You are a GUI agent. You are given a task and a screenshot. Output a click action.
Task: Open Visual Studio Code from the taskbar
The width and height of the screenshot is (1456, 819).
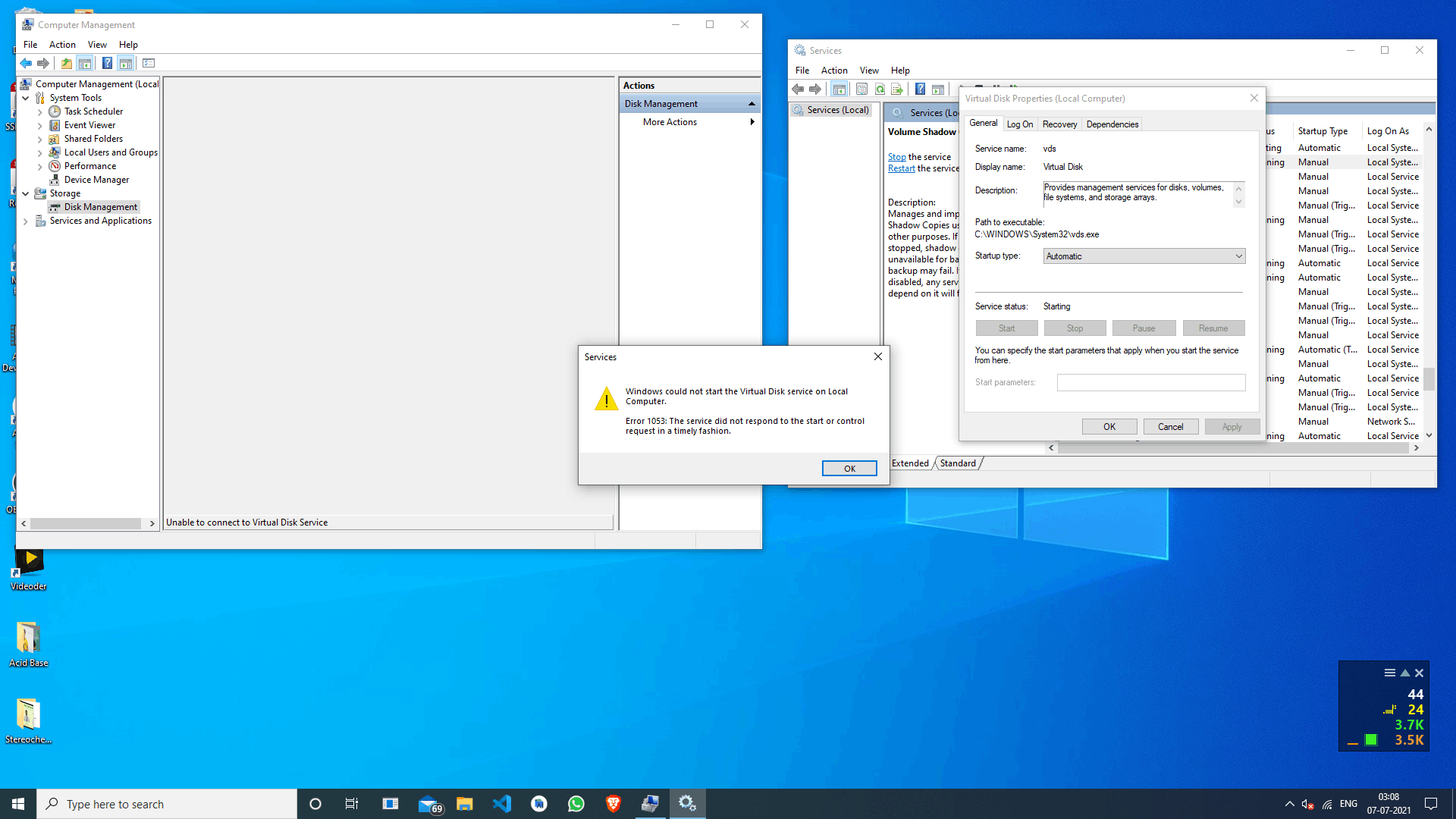[x=502, y=804]
